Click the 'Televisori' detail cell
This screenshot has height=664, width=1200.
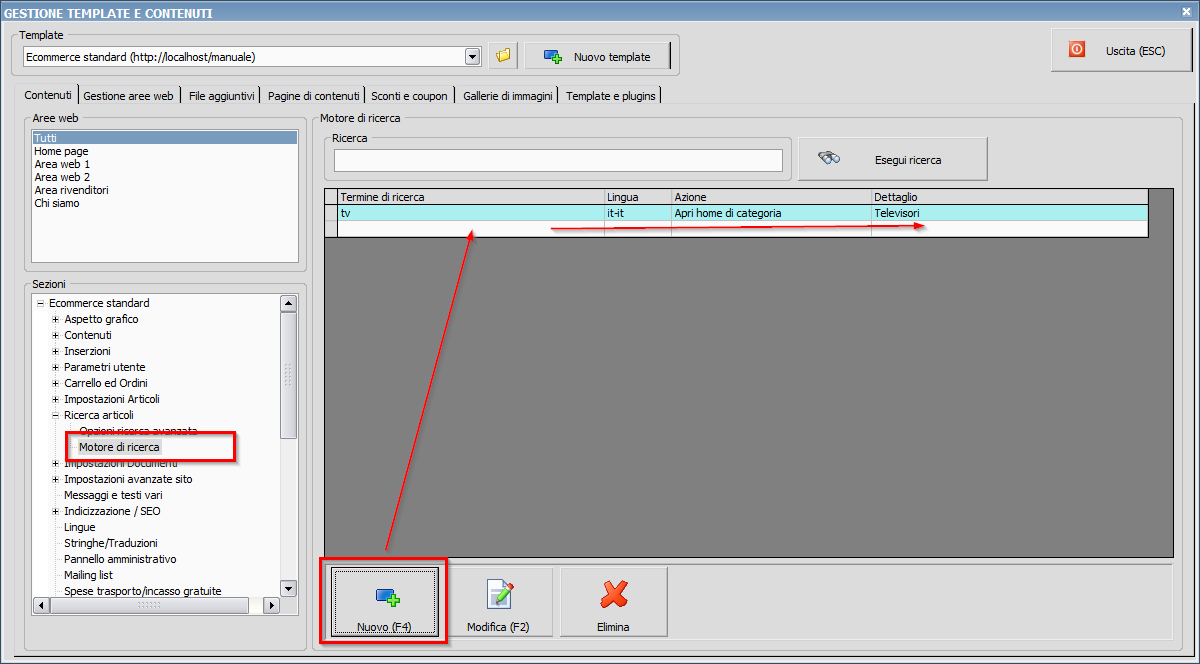click(x=1009, y=213)
